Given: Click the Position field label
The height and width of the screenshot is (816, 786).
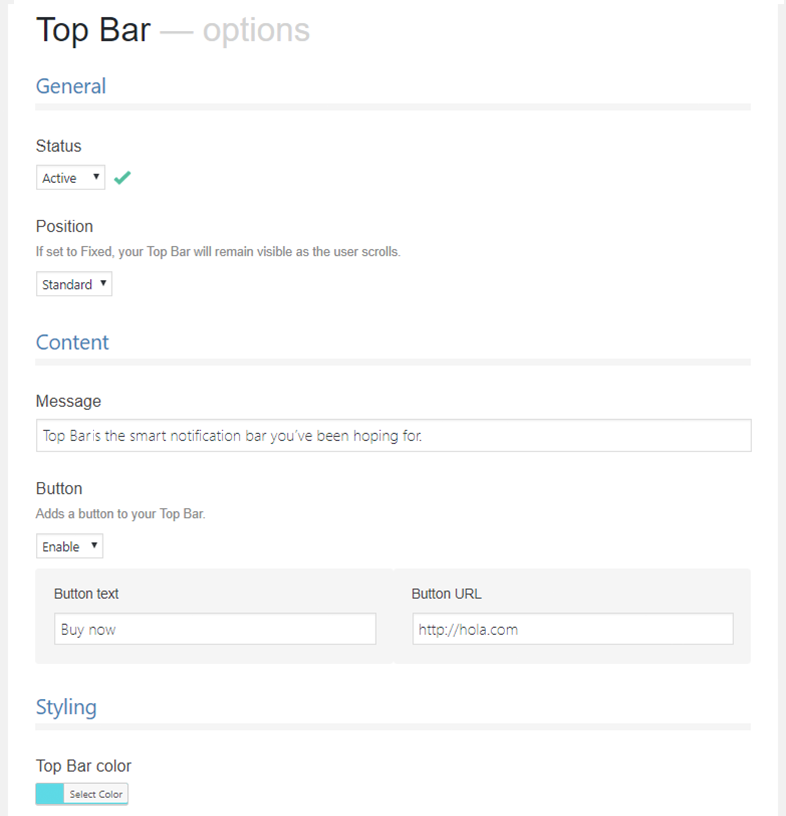Looking at the screenshot, I should pos(64,226).
